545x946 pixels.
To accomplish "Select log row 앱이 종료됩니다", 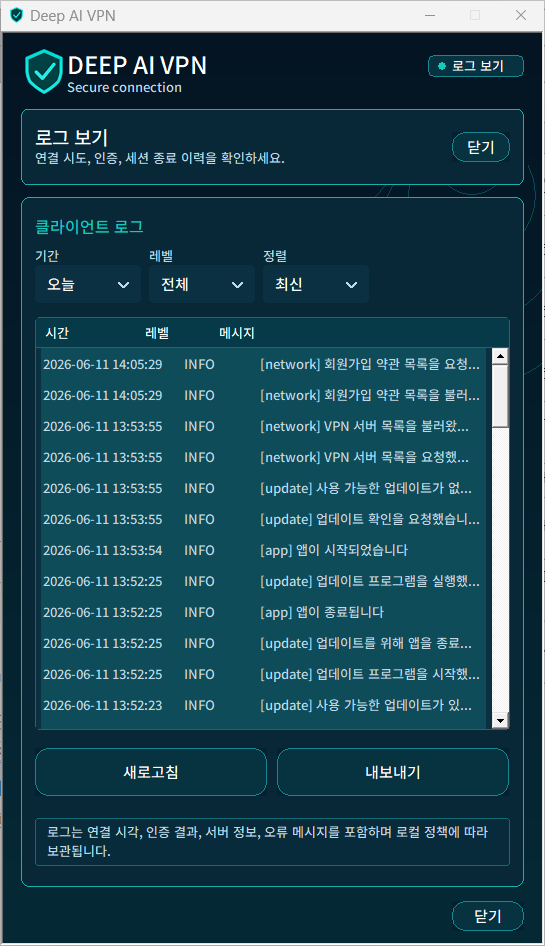I will pos(264,612).
